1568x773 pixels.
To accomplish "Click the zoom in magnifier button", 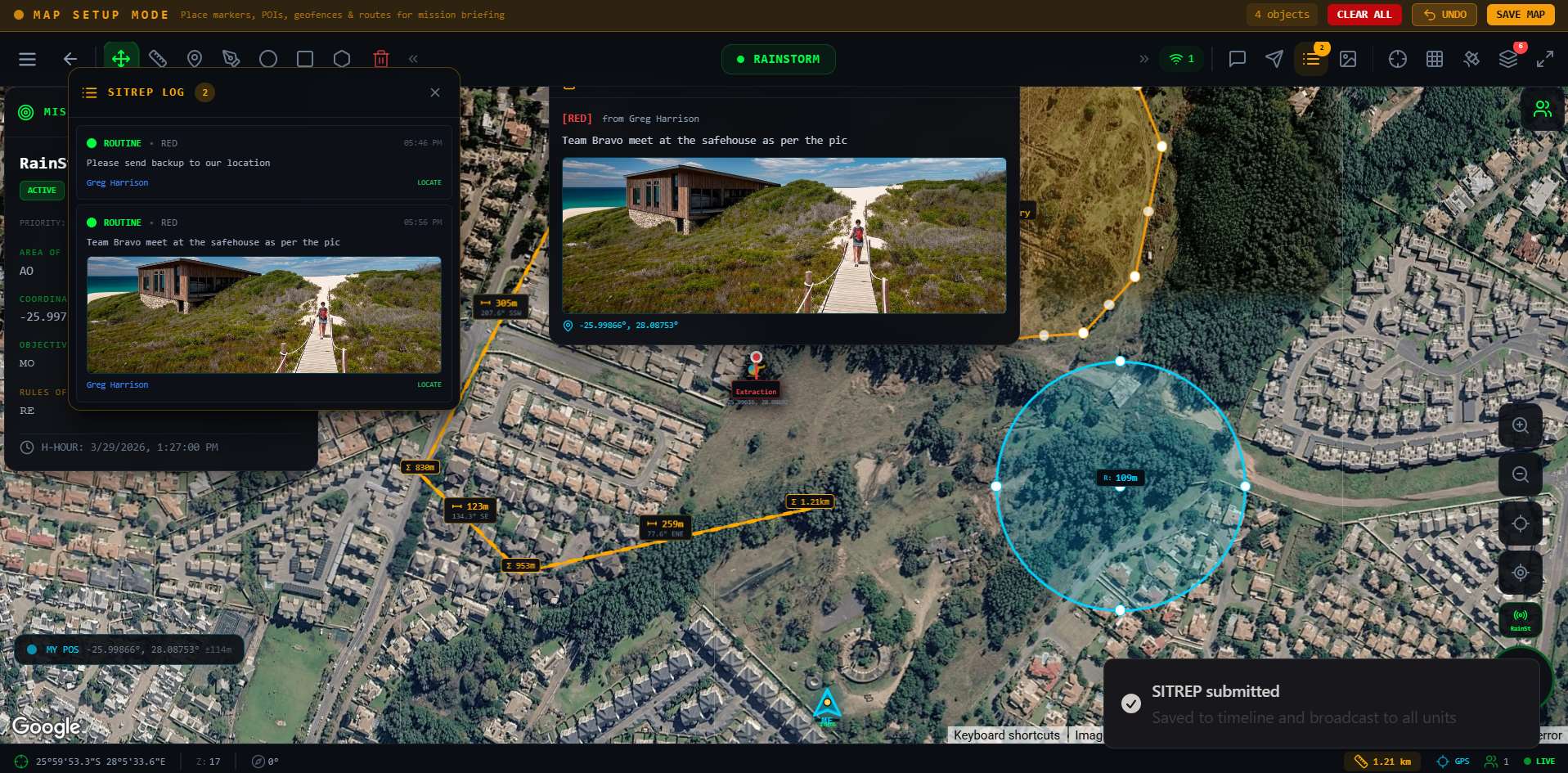I will pyautogui.click(x=1520, y=425).
